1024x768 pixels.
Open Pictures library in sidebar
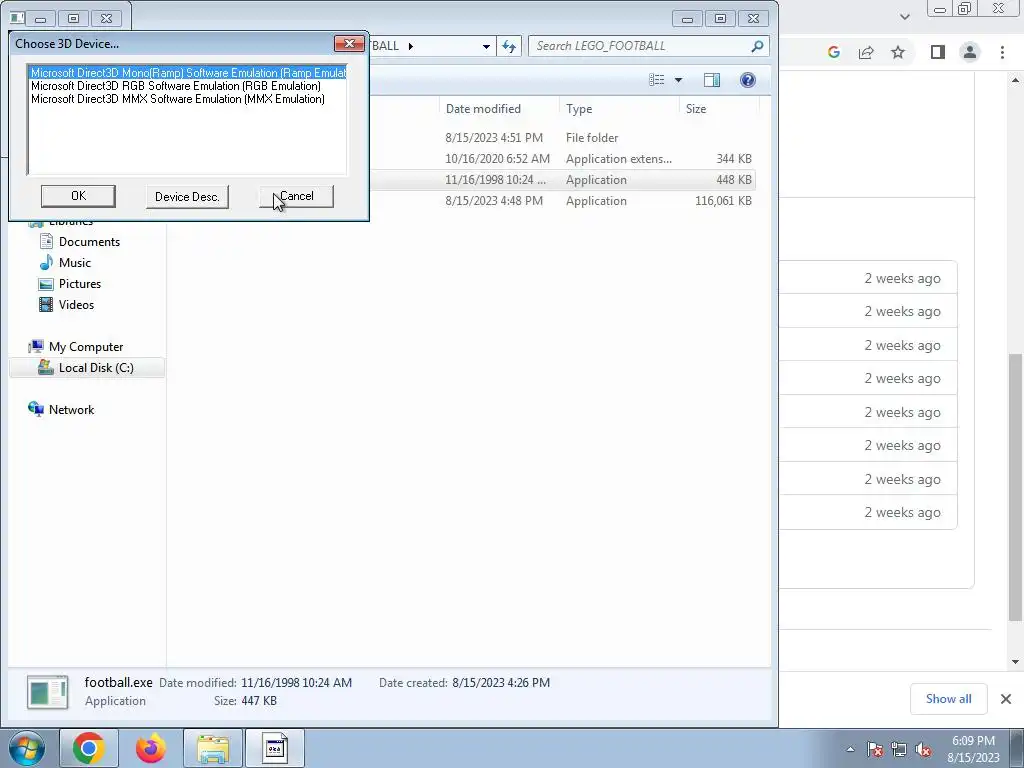[x=80, y=283]
